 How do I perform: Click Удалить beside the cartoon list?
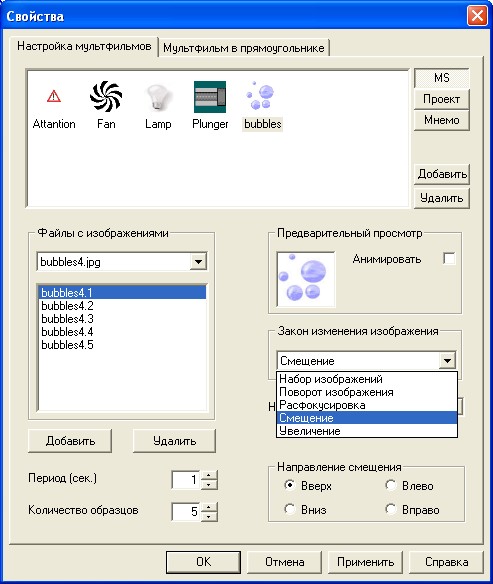click(x=442, y=198)
